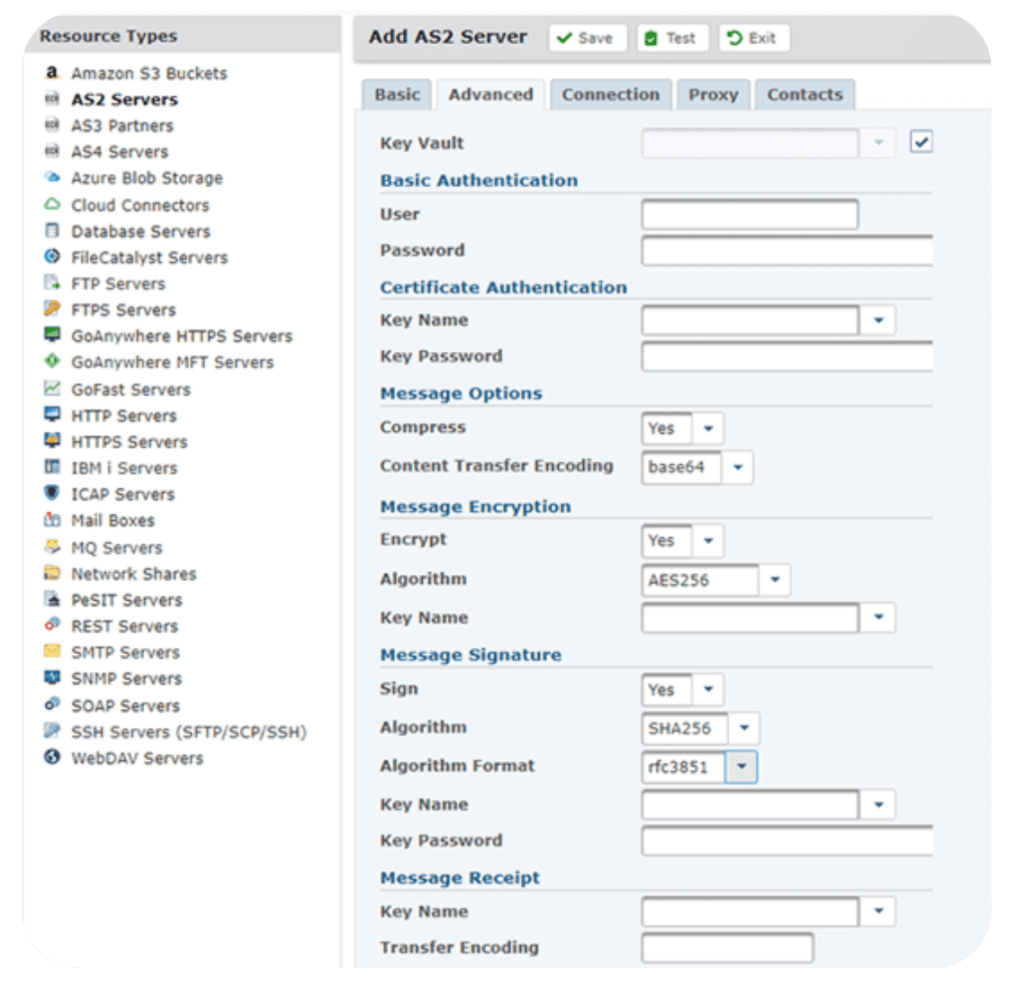Viewport: 1024px width, 986px height.
Task: Save the AS2 Server configuration
Action: (587, 37)
